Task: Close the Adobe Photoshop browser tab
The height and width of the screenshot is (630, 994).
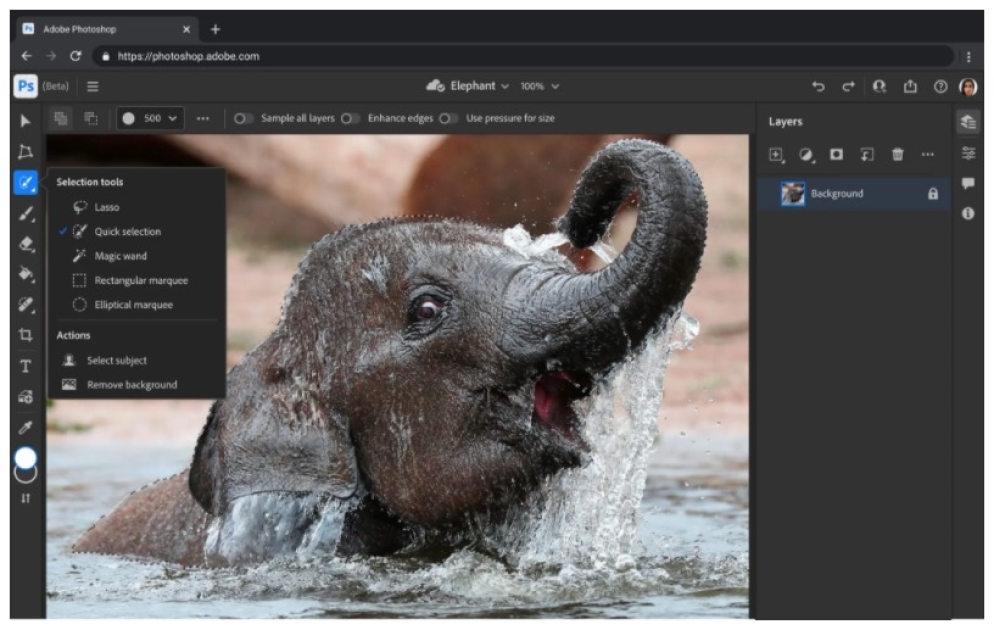Action: pyautogui.click(x=186, y=29)
